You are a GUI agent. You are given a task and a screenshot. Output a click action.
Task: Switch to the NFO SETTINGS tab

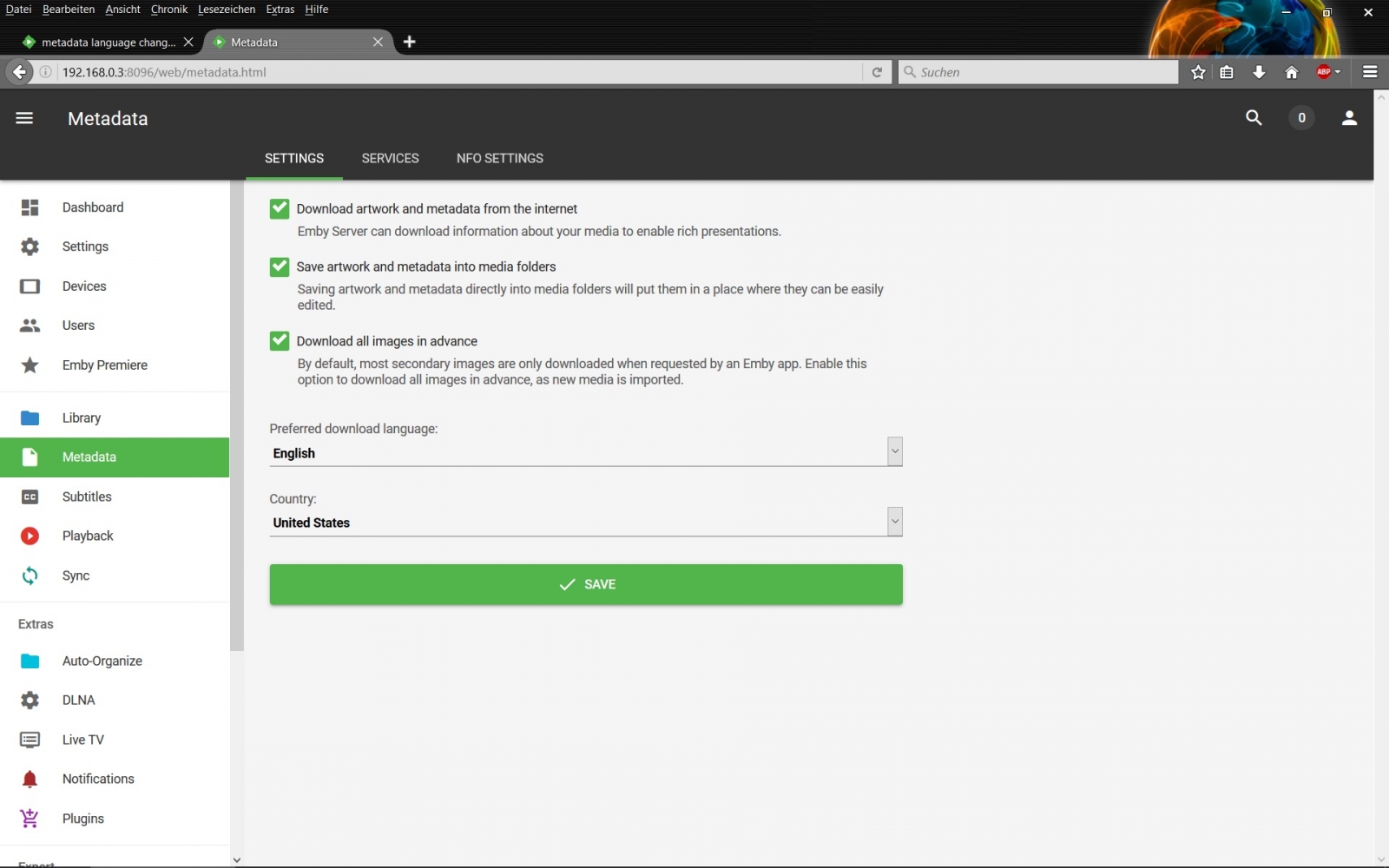click(x=500, y=158)
